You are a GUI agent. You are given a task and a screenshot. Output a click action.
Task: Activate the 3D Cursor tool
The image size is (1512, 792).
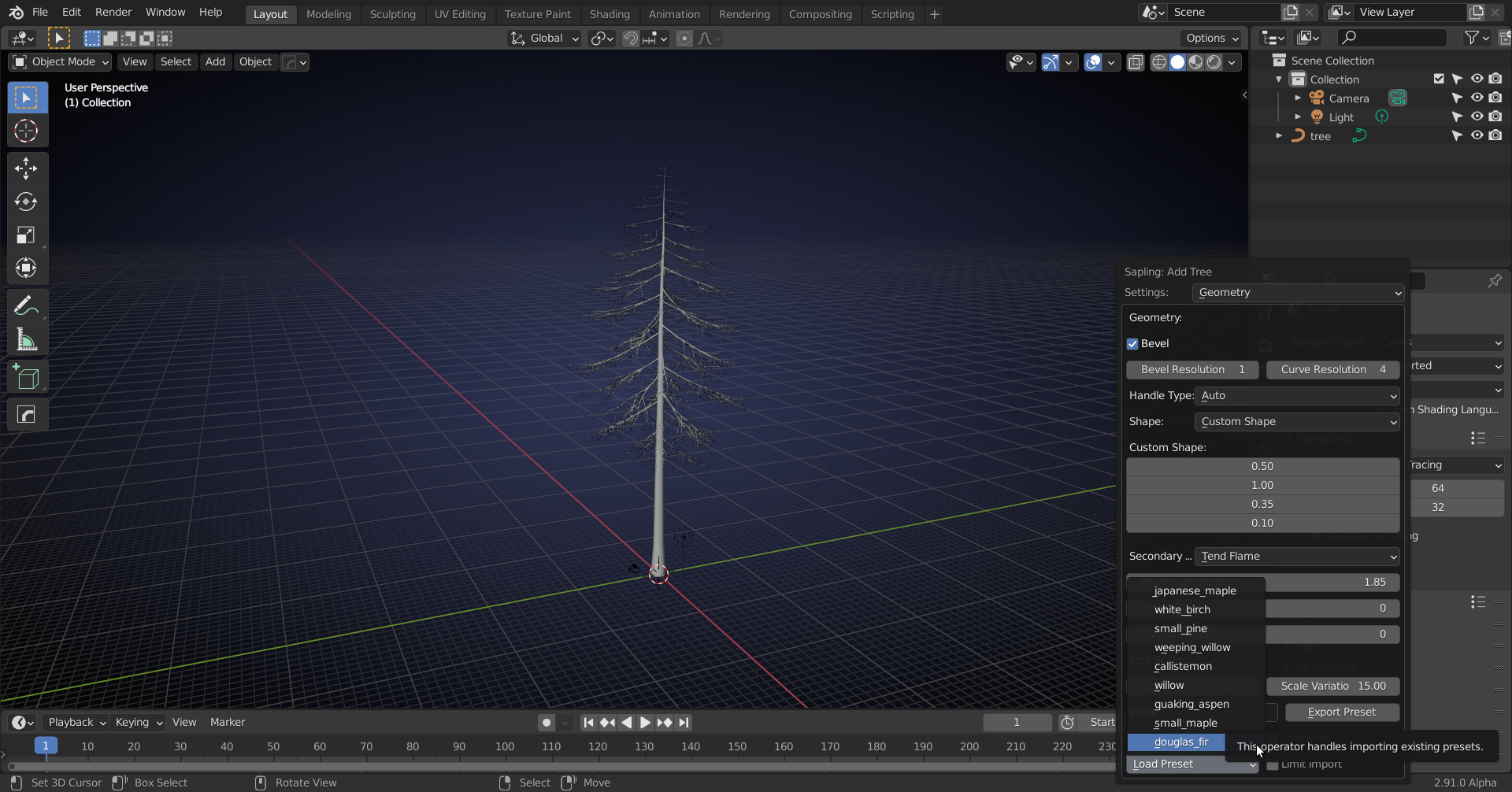(x=26, y=131)
